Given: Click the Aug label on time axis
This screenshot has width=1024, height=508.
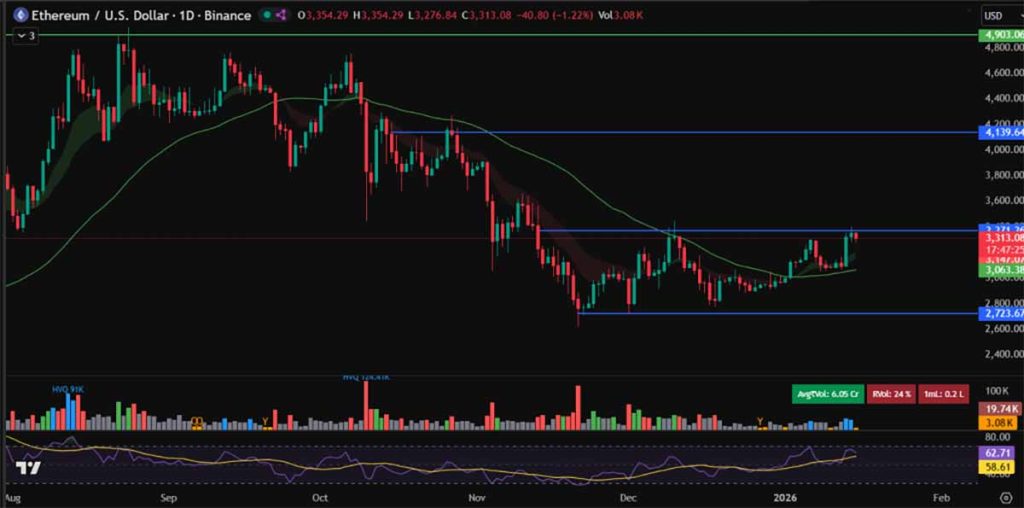Looking at the screenshot, I should tap(14, 497).
